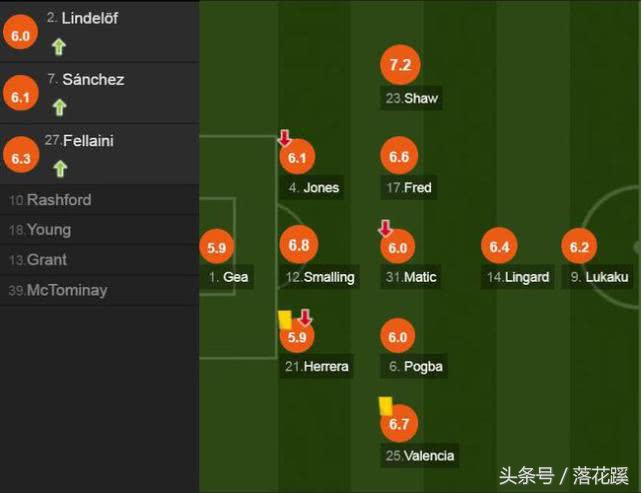Image resolution: width=641 pixels, height=493 pixels.
Task: Click Sánchez's 6.1 rating badge
Action: (21, 97)
